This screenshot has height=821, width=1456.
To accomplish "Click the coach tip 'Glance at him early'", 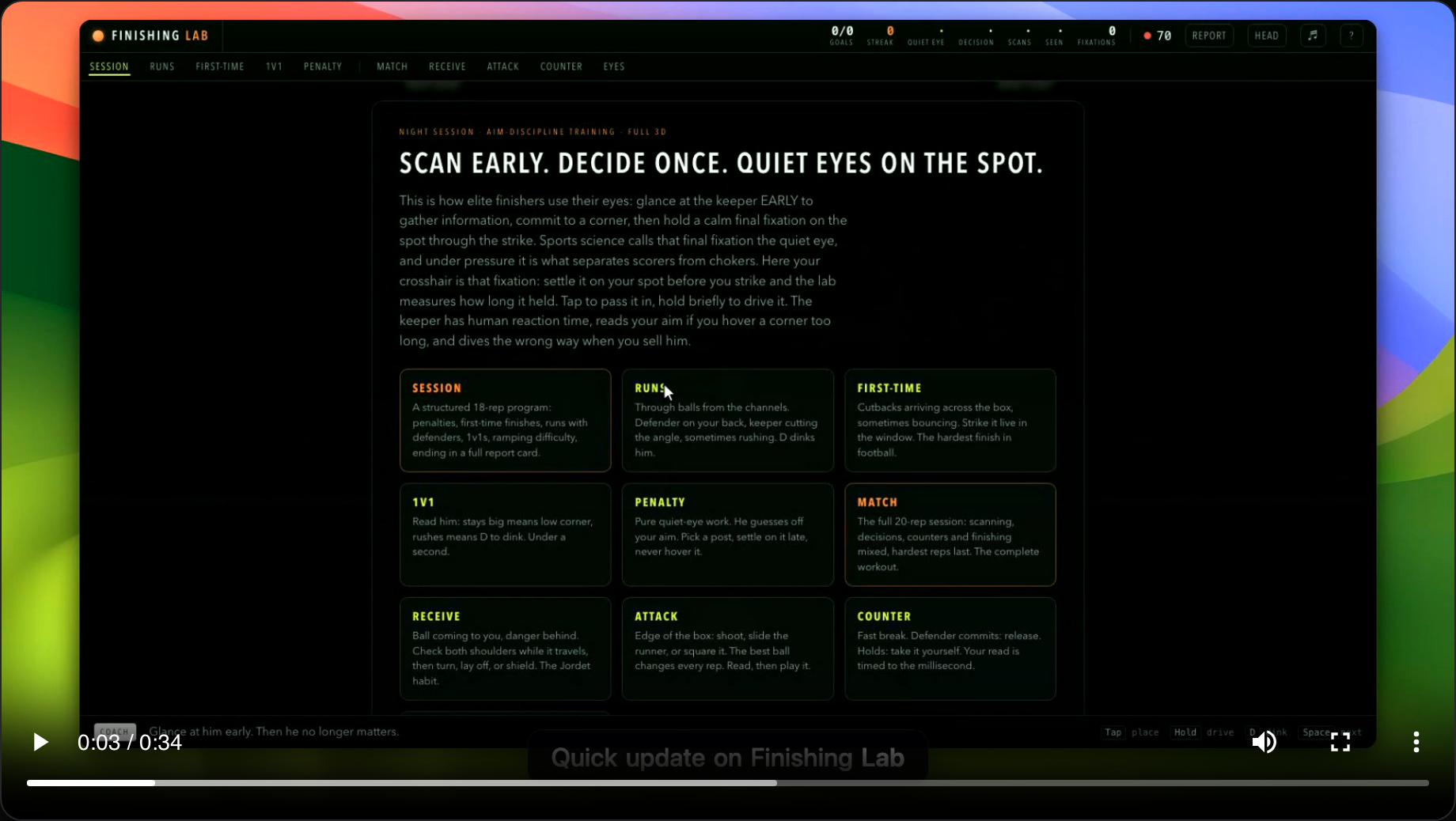I will tap(274, 732).
